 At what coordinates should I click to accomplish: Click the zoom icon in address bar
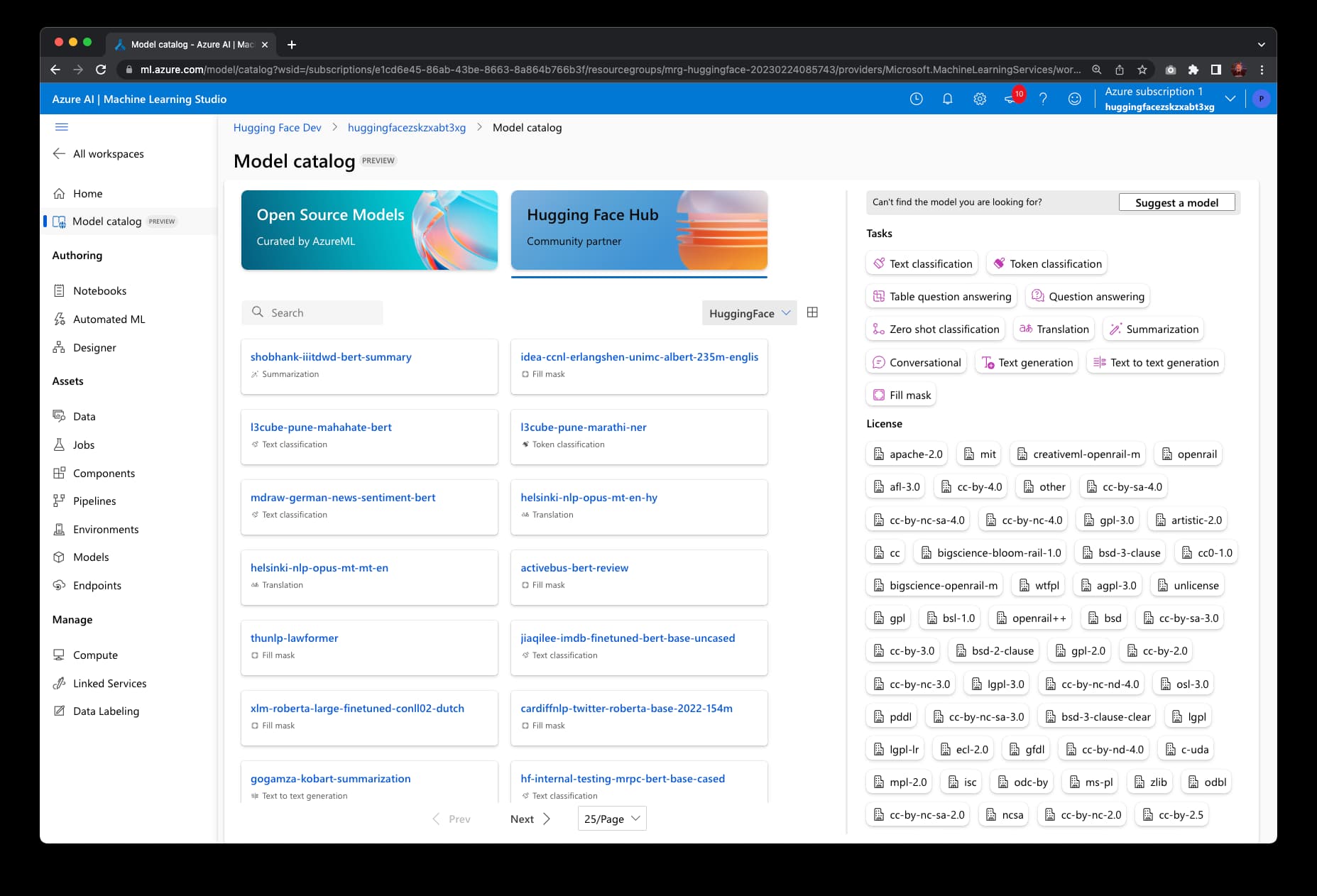point(1096,70)
